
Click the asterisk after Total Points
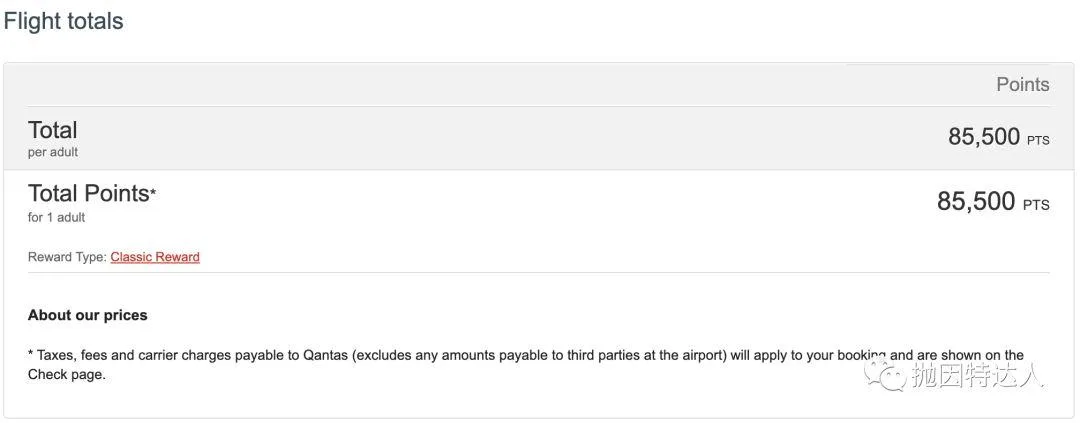tap(153, 192)
